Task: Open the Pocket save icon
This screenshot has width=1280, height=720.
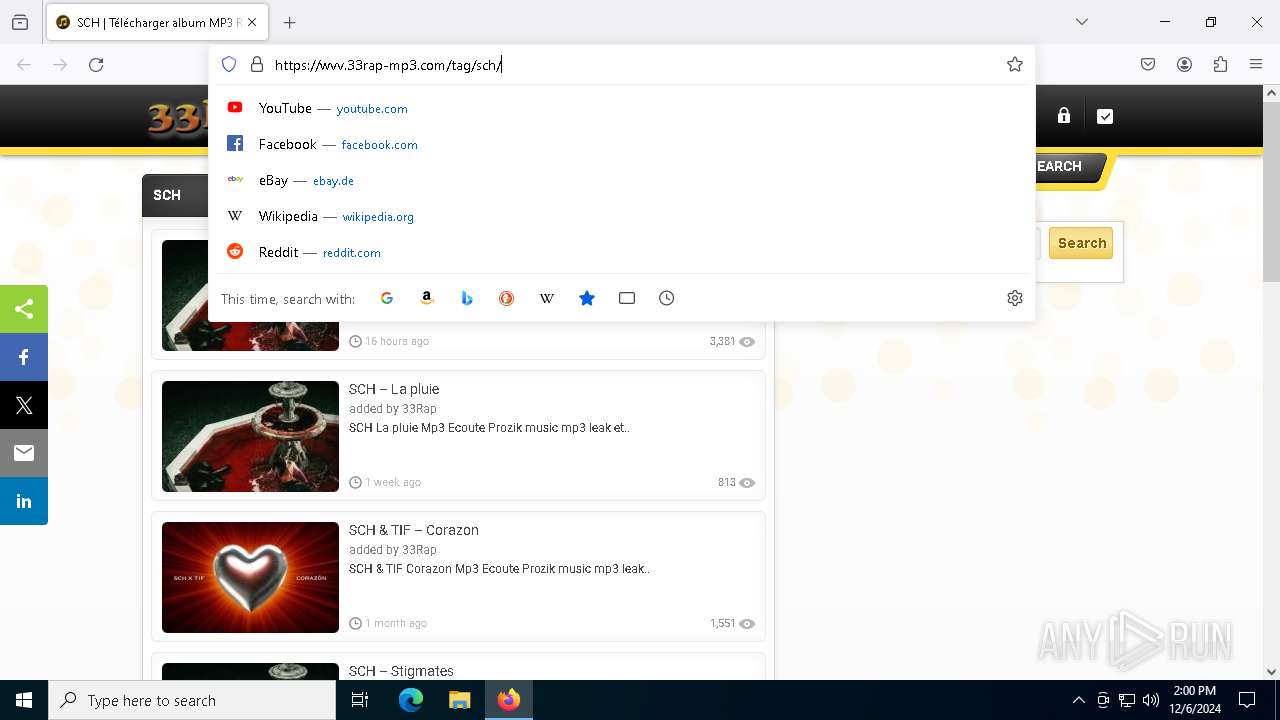Action: click(x=1148, y=64)
